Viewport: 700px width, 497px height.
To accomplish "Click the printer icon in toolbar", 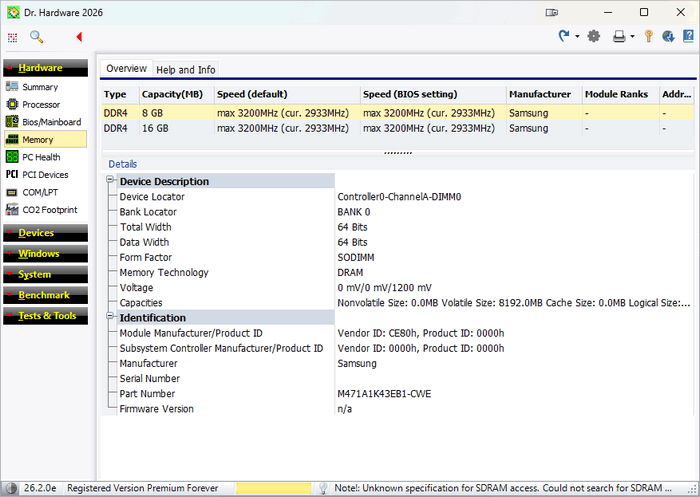I will 619,37.
